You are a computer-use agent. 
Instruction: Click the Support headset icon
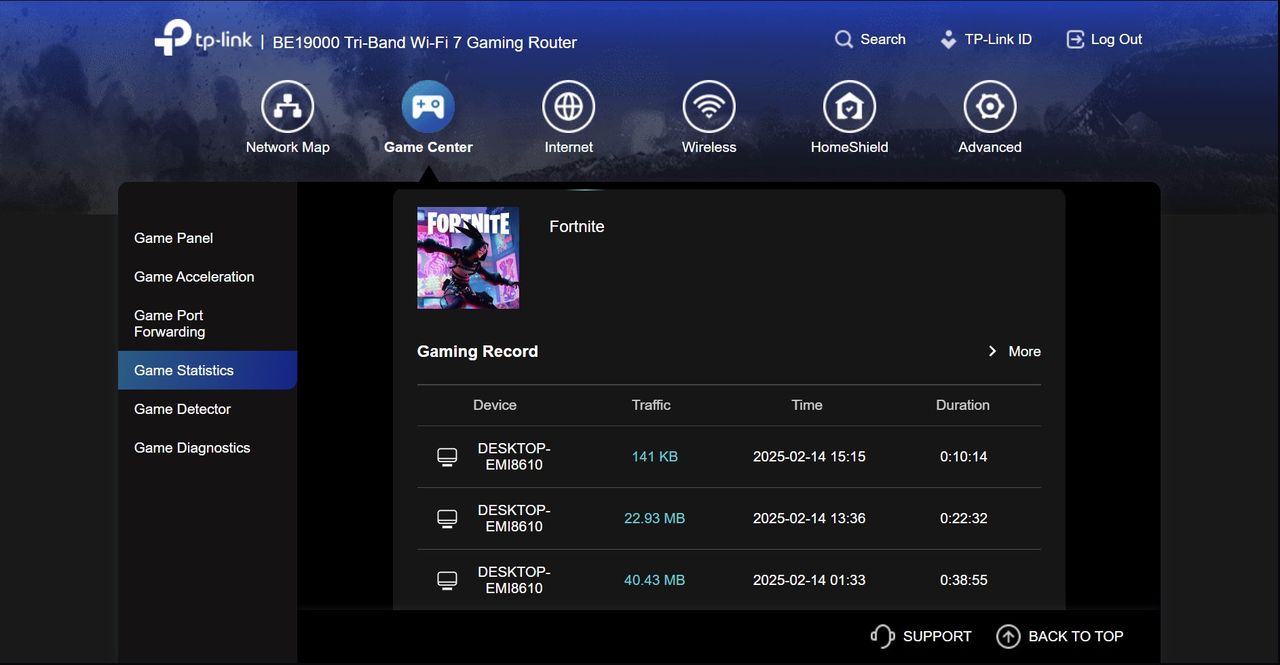(882, 636)
